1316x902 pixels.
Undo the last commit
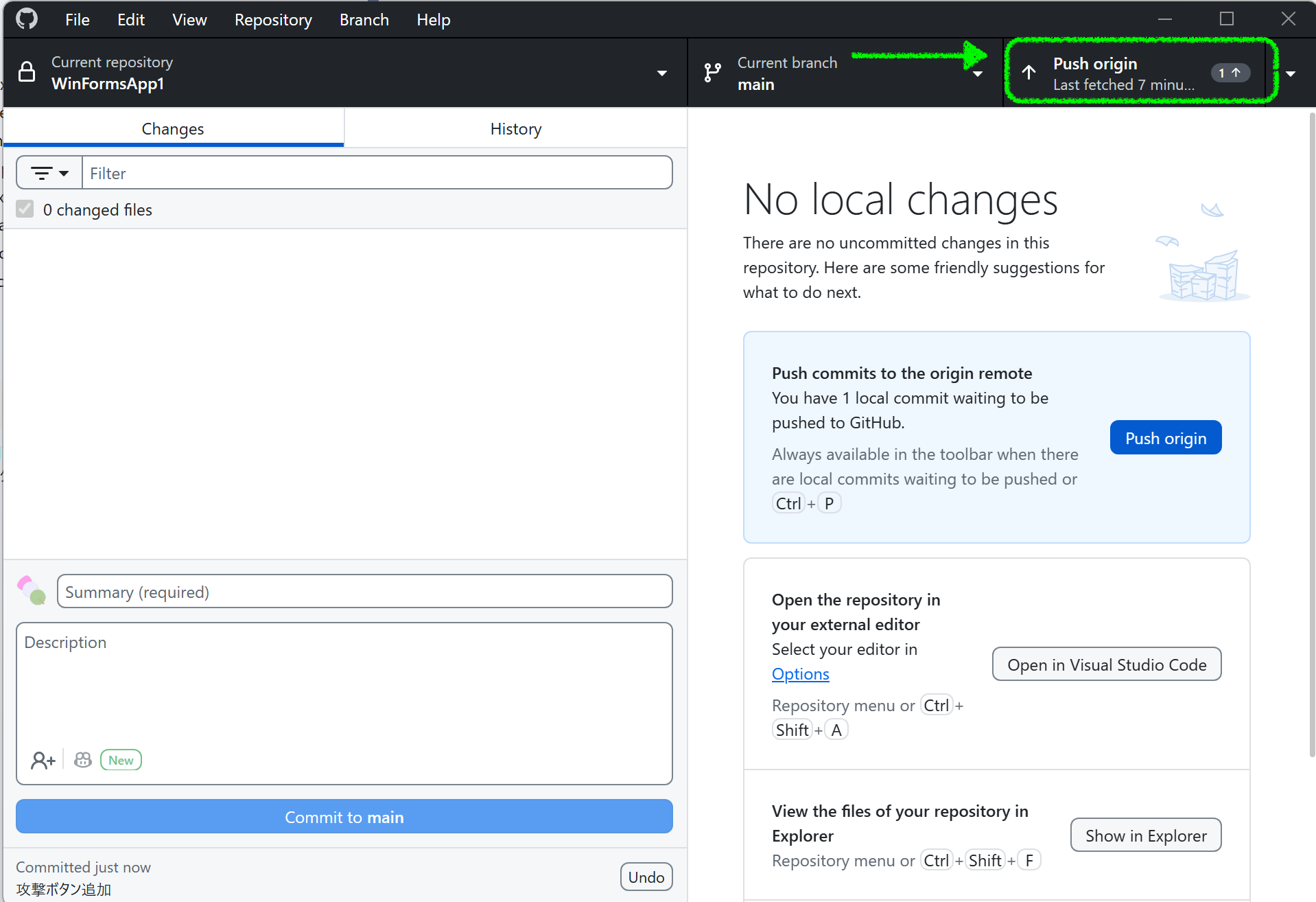pos(646,877)
